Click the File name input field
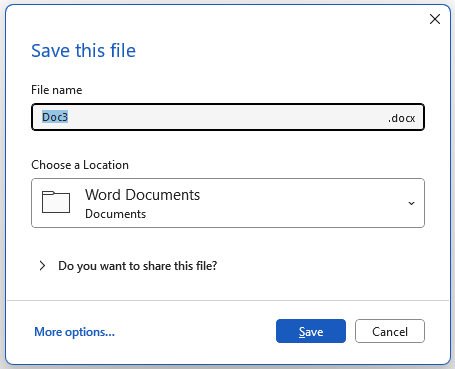455x369 pixels. point(228,117)
